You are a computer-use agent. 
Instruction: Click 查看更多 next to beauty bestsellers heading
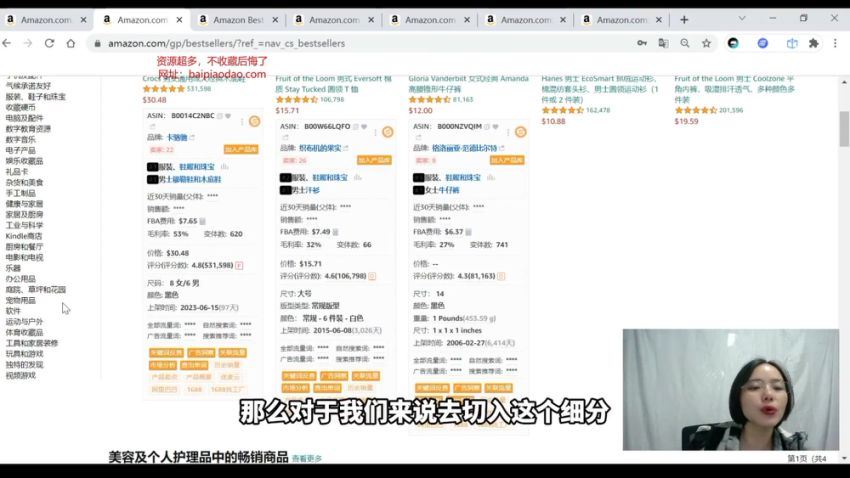[307, 458]
